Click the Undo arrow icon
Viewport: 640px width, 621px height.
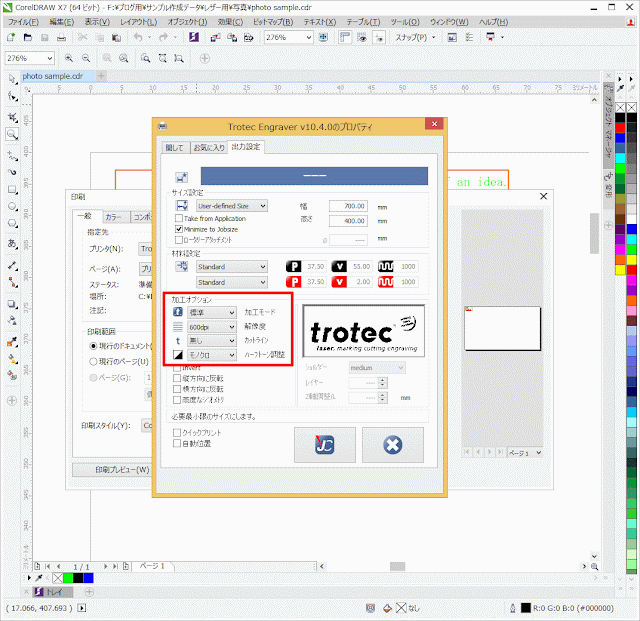click(138, 38)
